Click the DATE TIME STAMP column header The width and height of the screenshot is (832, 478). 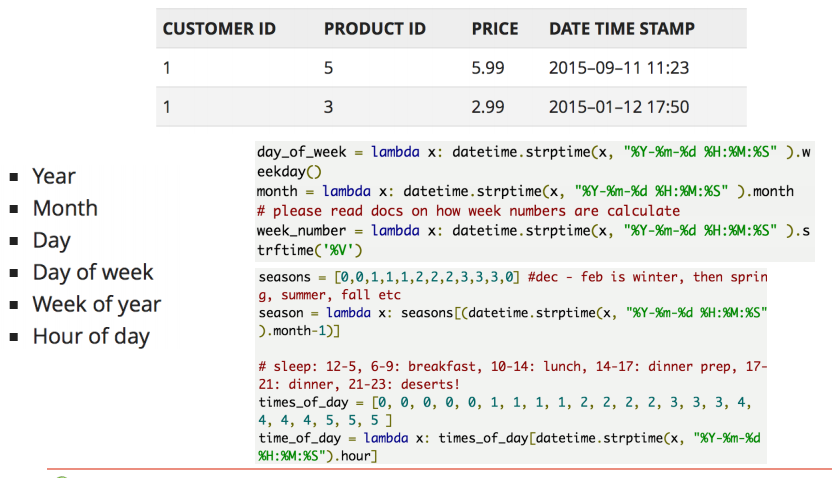coord(622,29)
